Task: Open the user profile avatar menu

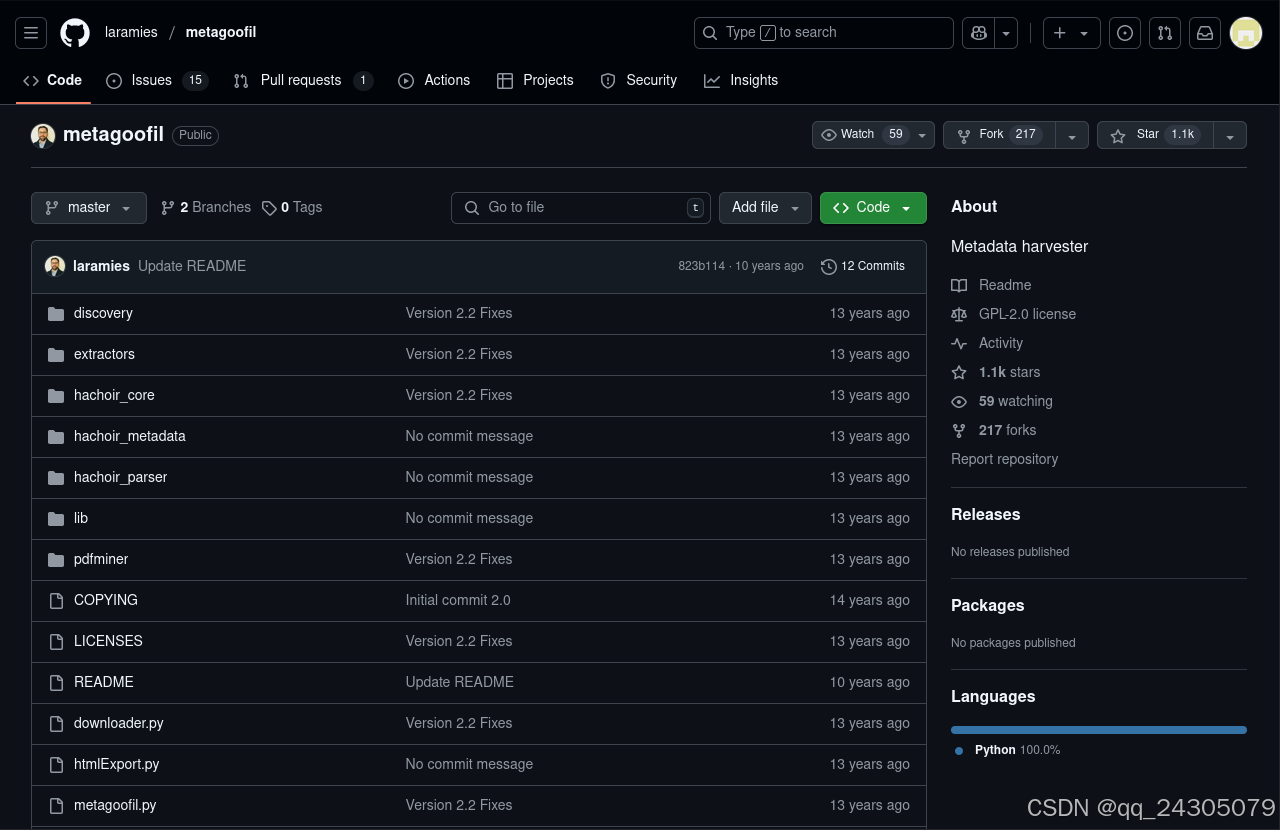Action: coord(1245,33)
